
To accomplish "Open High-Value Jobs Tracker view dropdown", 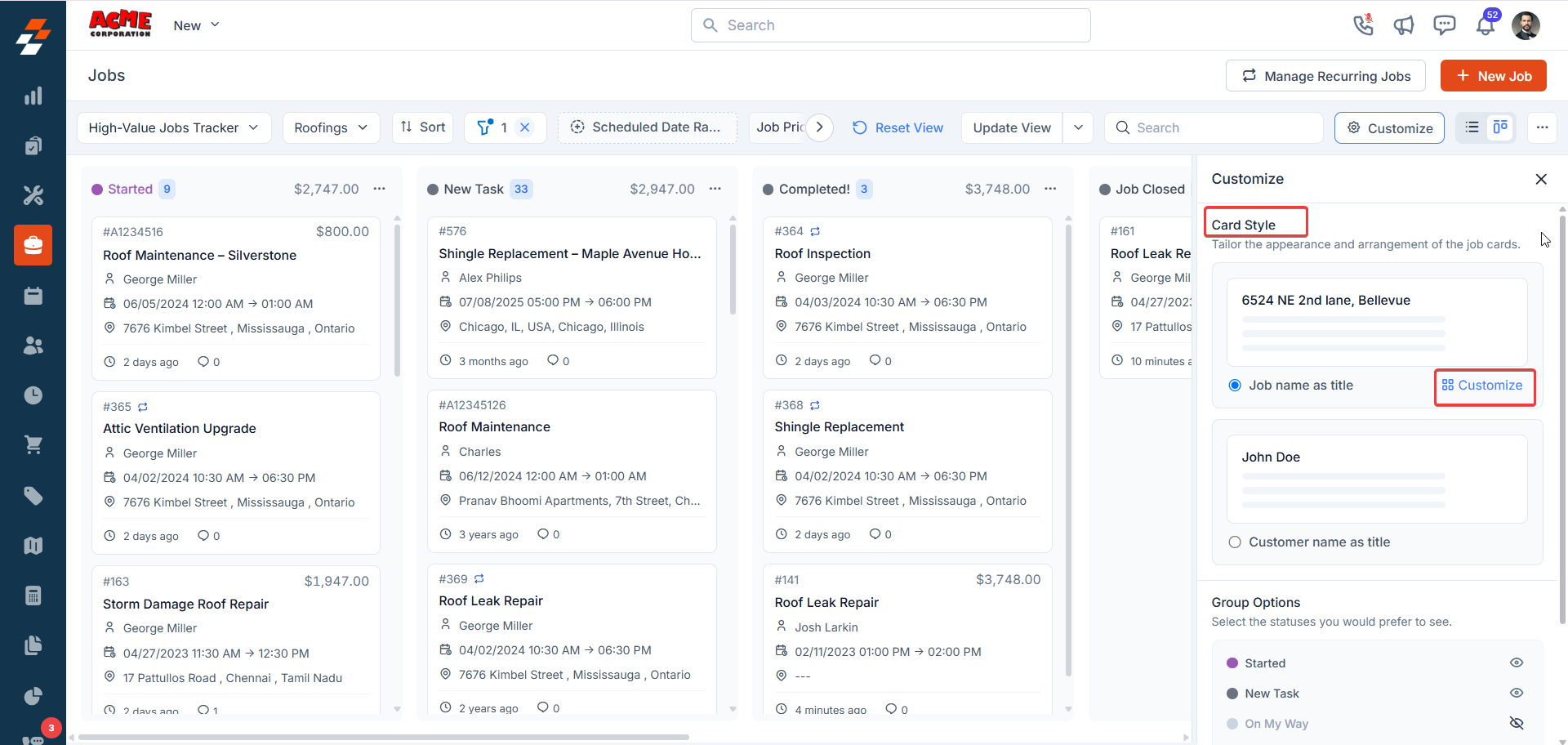I will point(174,127).
